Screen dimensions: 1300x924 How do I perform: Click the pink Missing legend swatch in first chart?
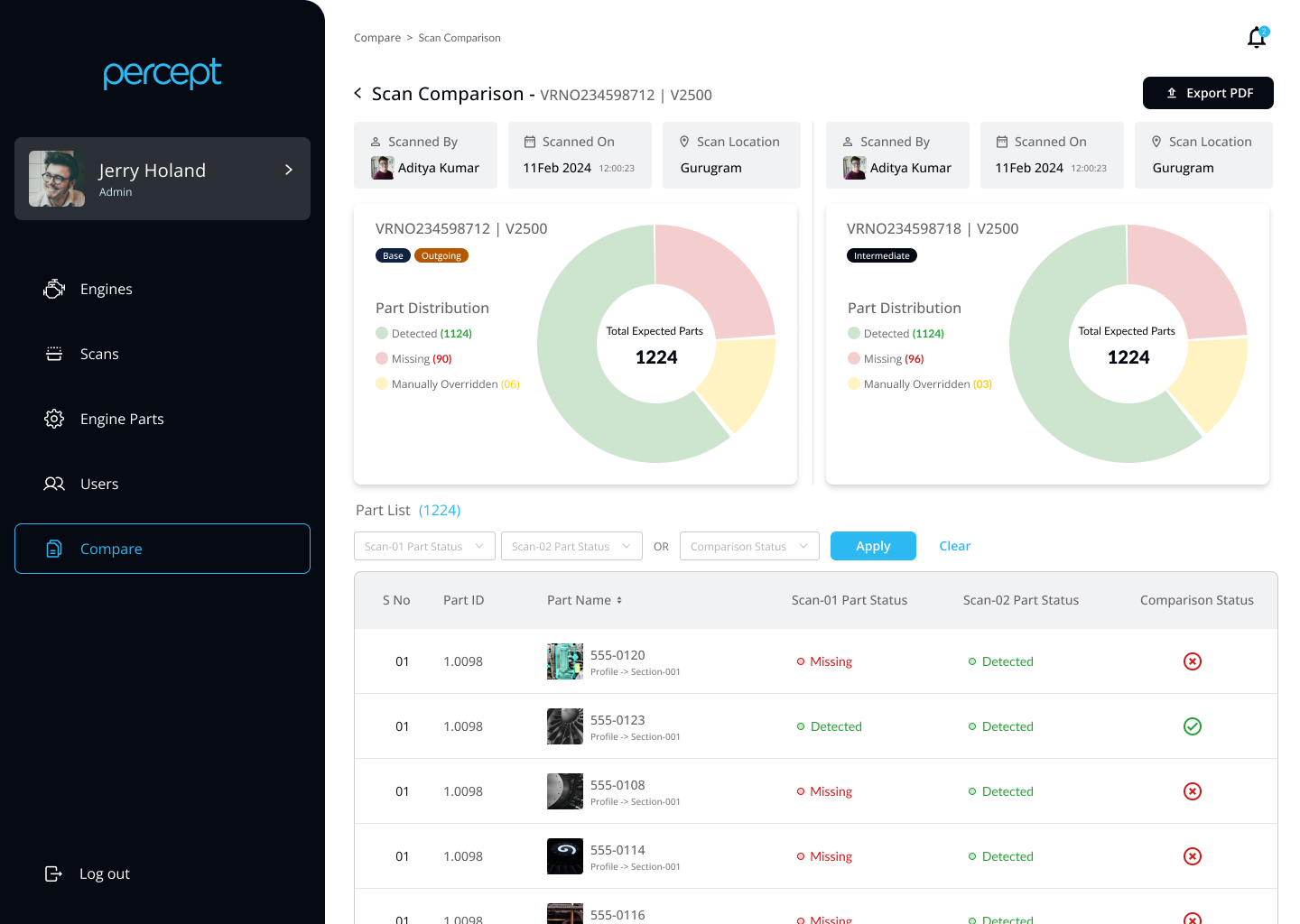(382, 358)
